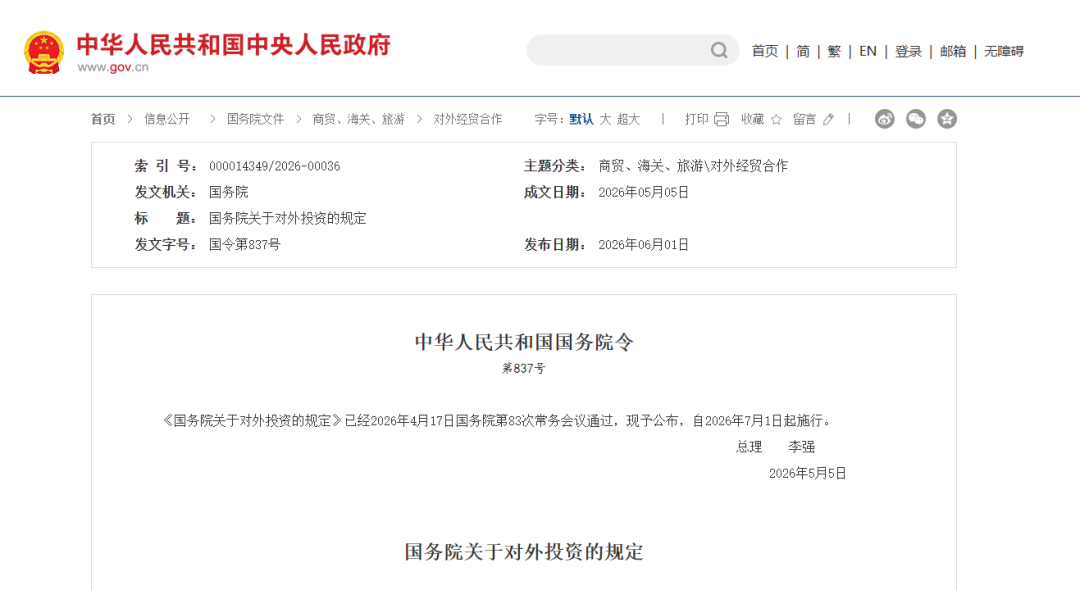This screenshot has height=590, width=1080.
Task: Click the heading 中华人民共和国国务院令
Action: (x=524, y=342)
